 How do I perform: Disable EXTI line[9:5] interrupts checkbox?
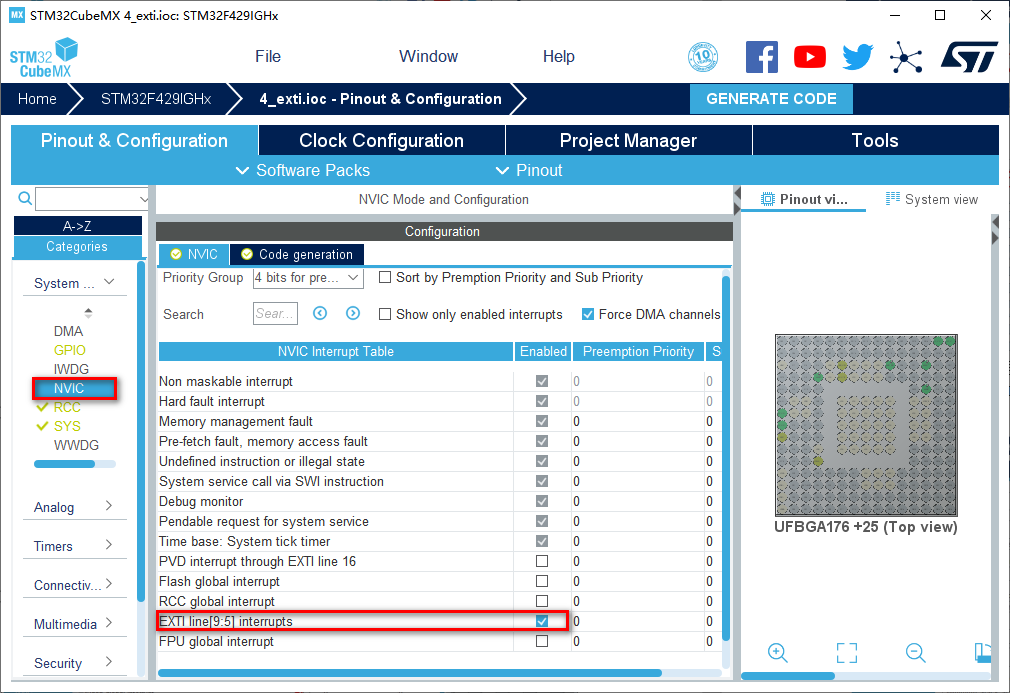542,621
